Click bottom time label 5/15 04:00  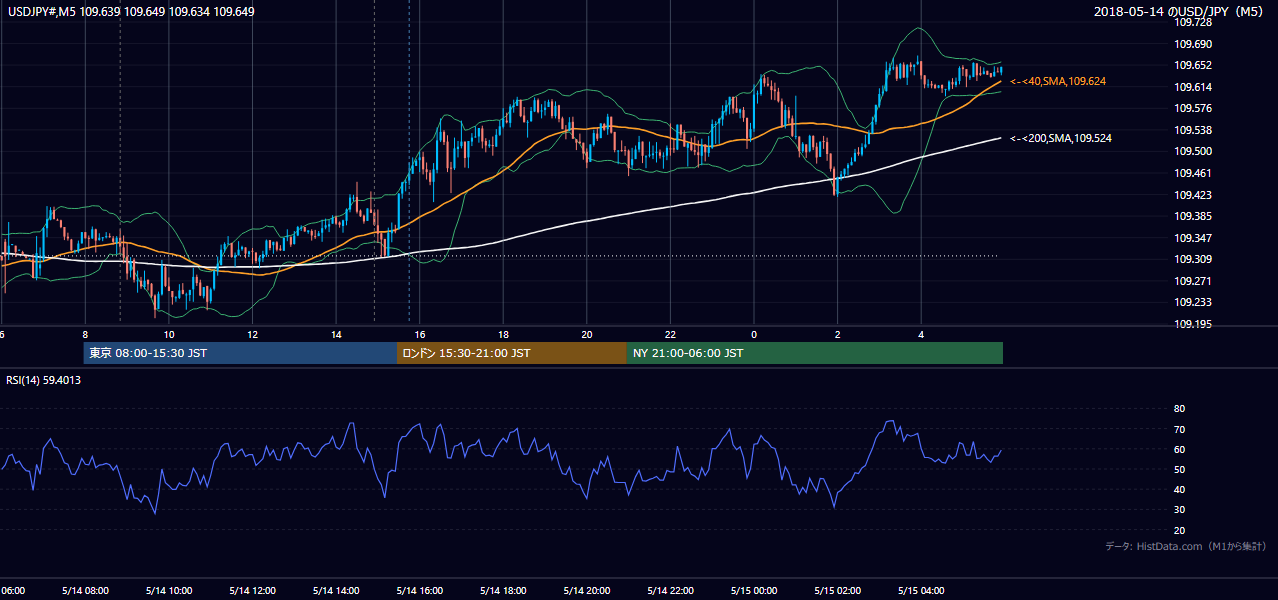pos(921,590)
